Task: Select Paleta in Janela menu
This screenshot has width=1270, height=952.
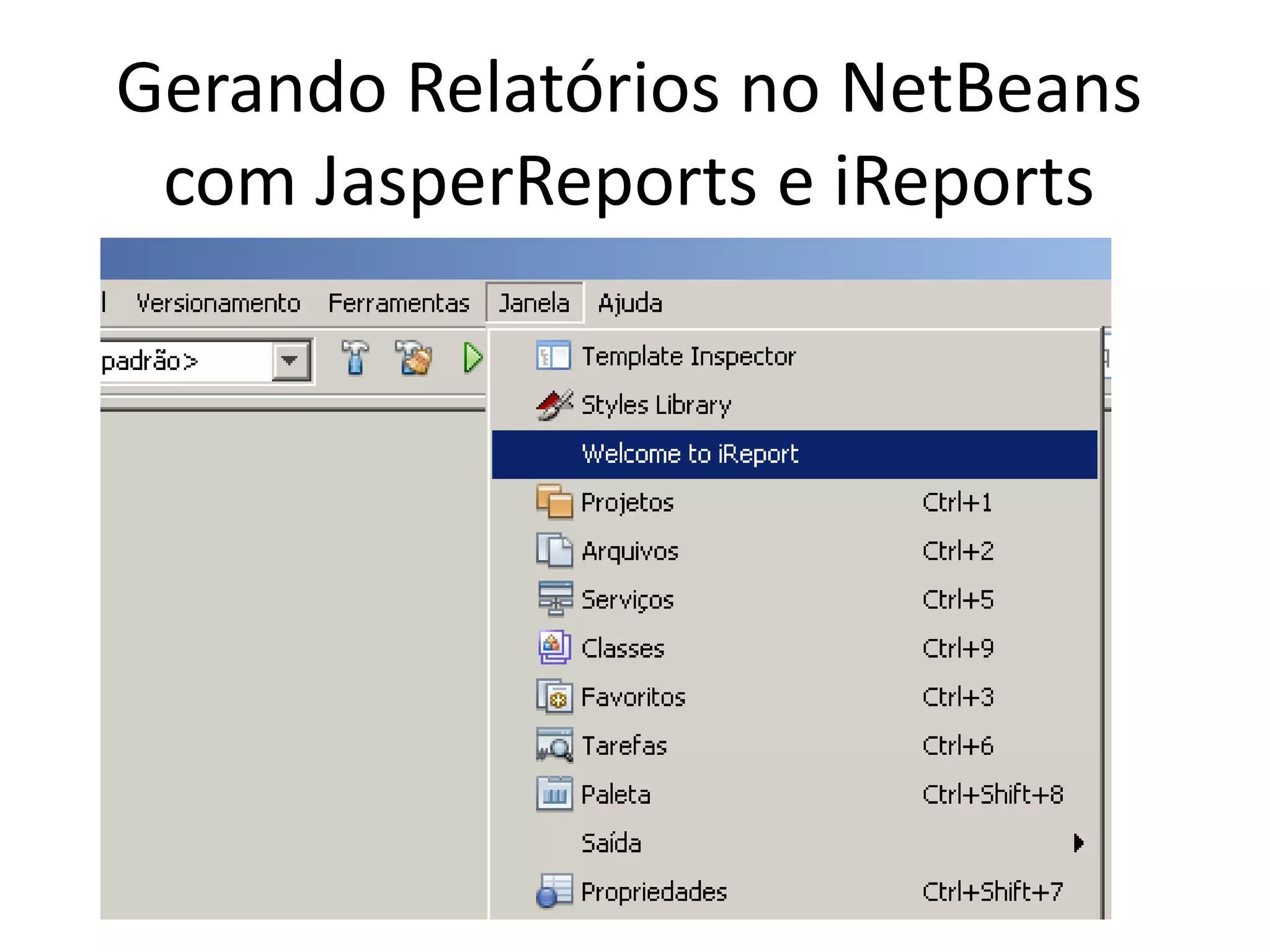Action: [794, 794]
